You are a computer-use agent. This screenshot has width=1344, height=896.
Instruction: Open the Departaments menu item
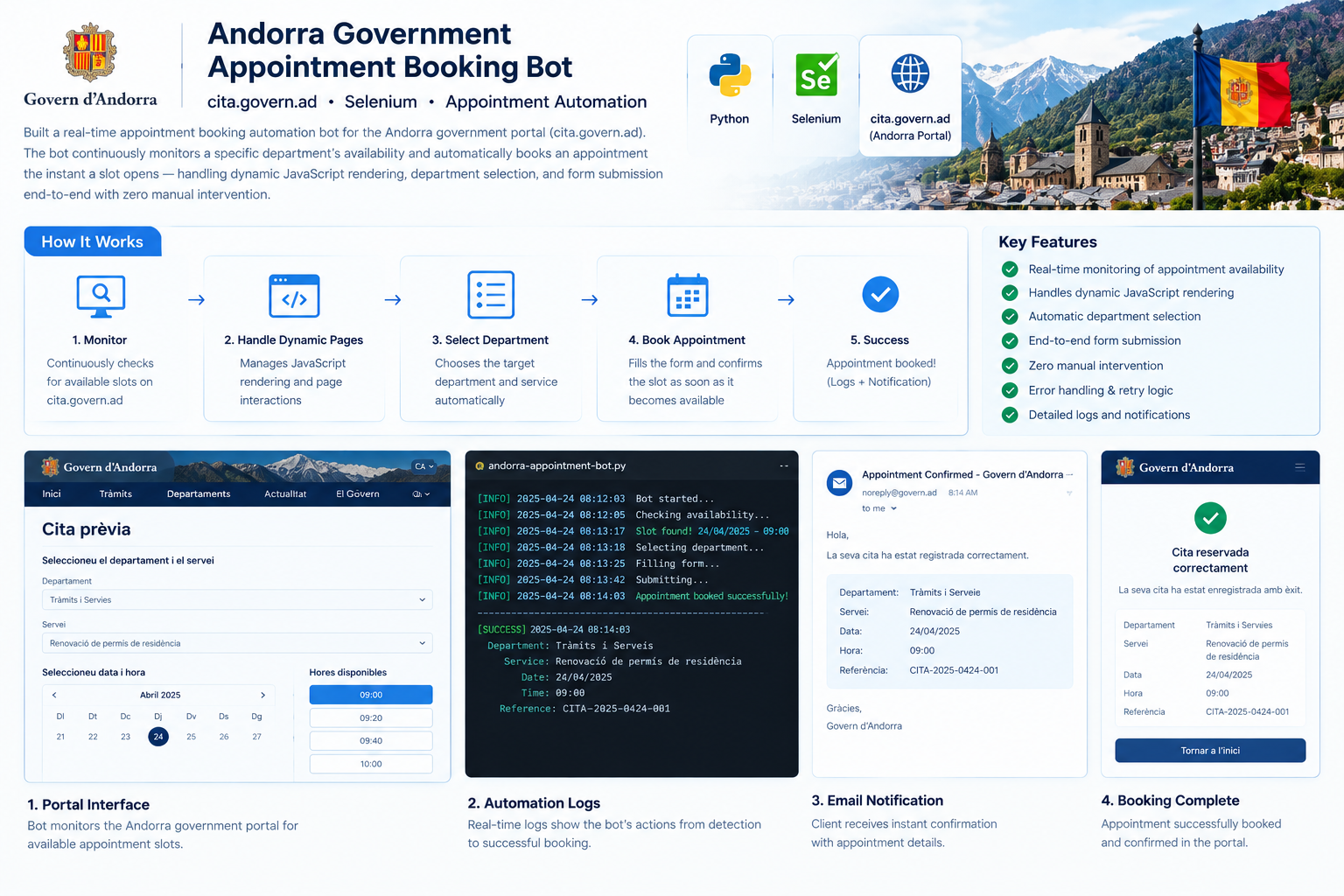199,493
